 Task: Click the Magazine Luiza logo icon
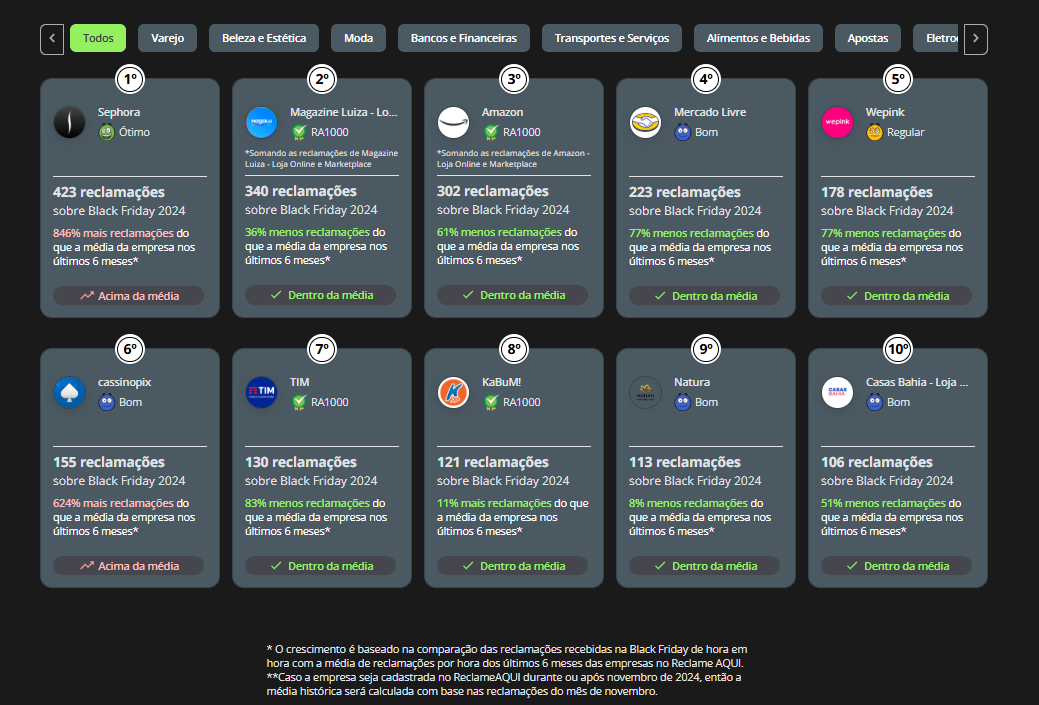261,122
